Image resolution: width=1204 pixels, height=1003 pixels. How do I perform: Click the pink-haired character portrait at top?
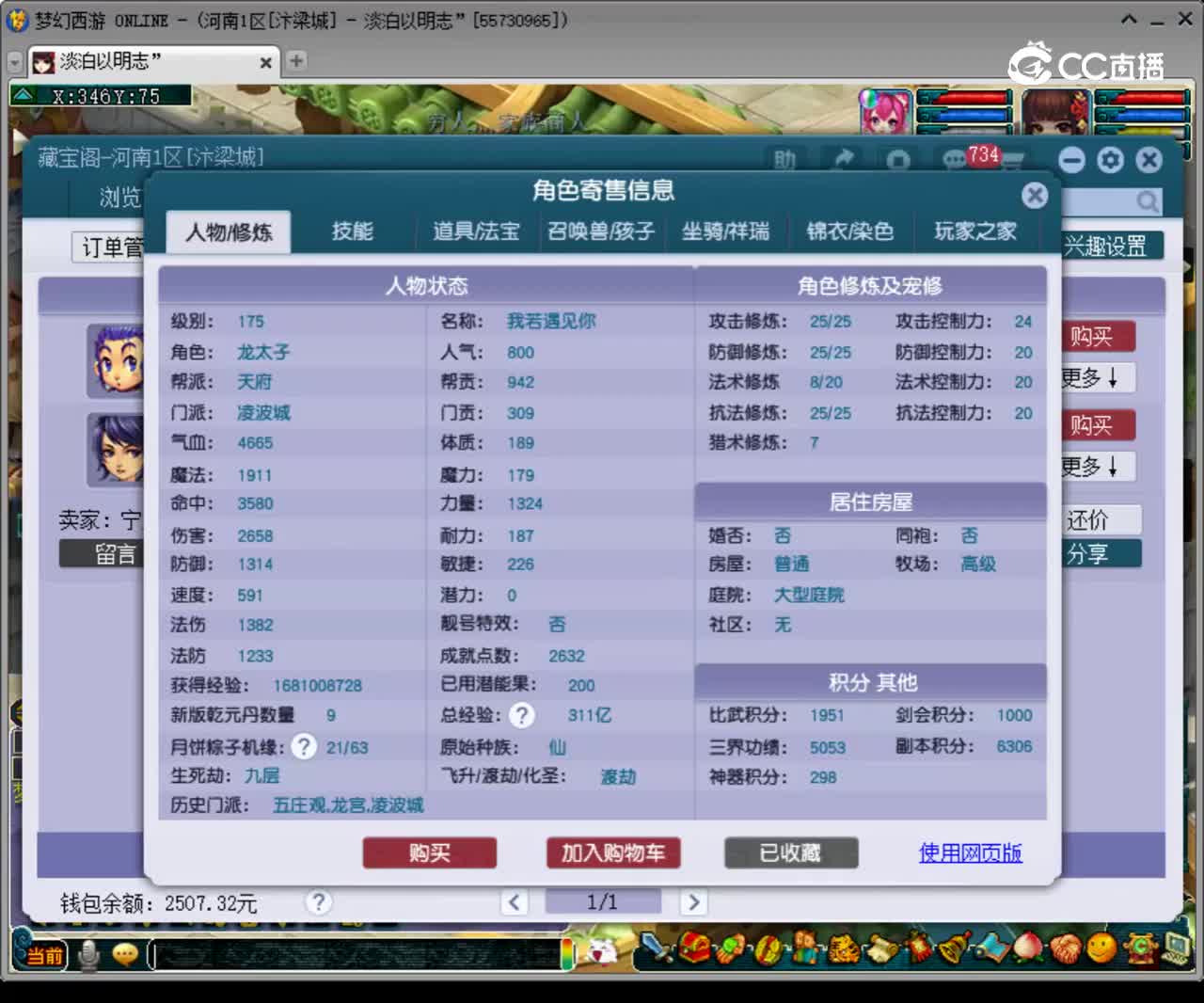tap(885, 113)
